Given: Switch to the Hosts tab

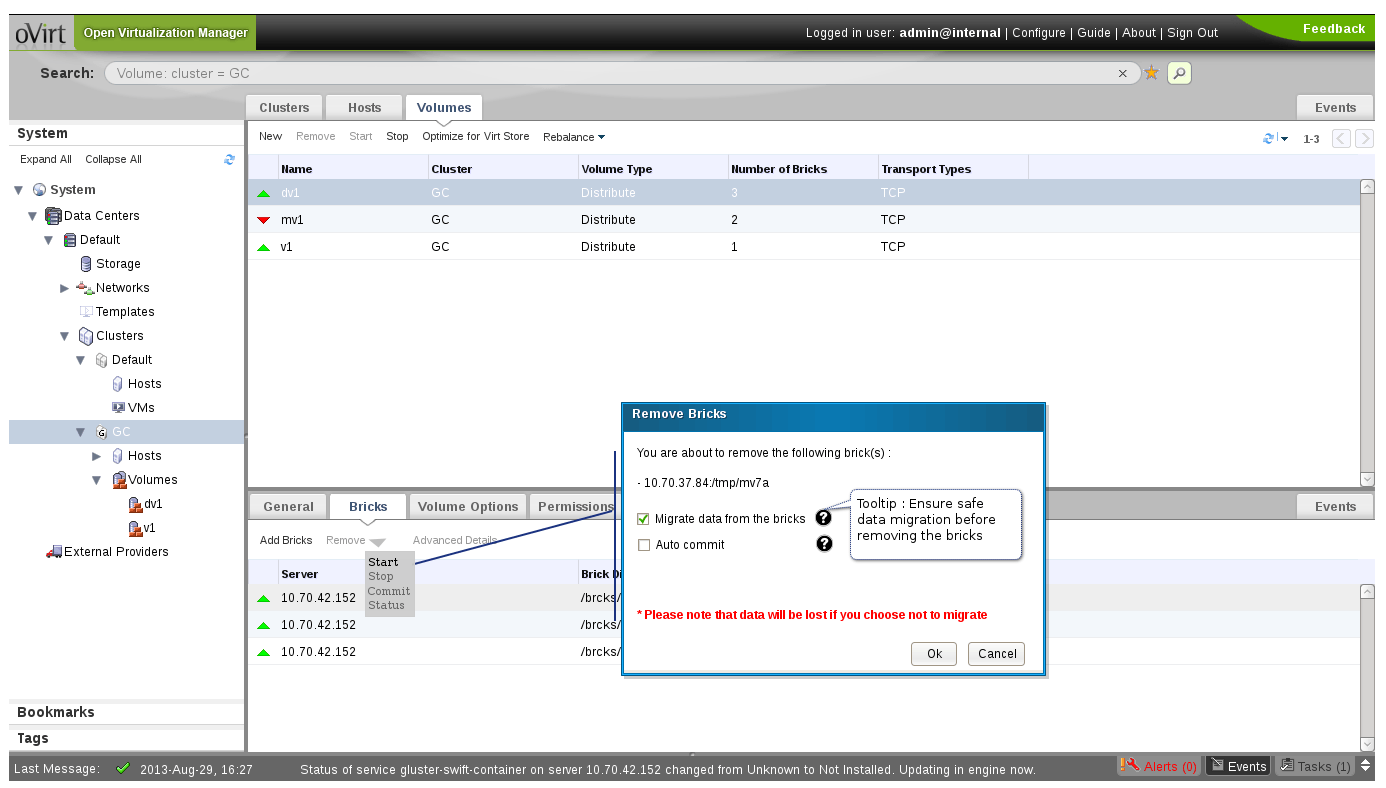Looking at the screenshot, I should point(364,108).
